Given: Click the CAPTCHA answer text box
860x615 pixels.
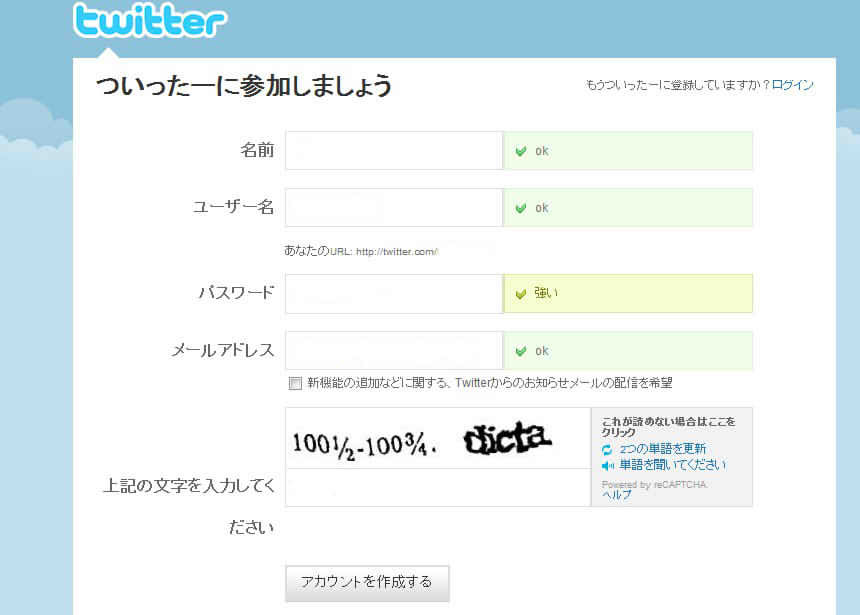Looking at the screenshot, I should pyautogui.click(x=438, y=487).
